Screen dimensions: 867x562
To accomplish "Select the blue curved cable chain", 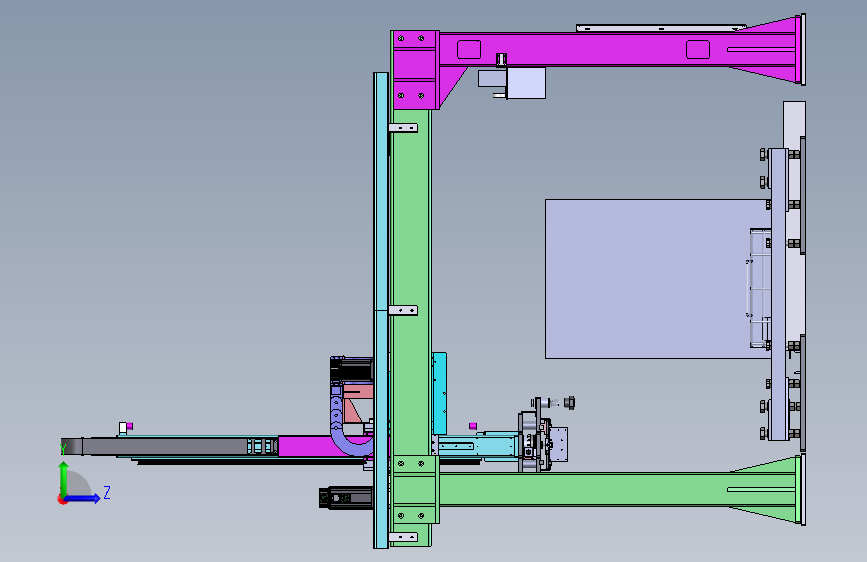I will [x=347, y=424].
